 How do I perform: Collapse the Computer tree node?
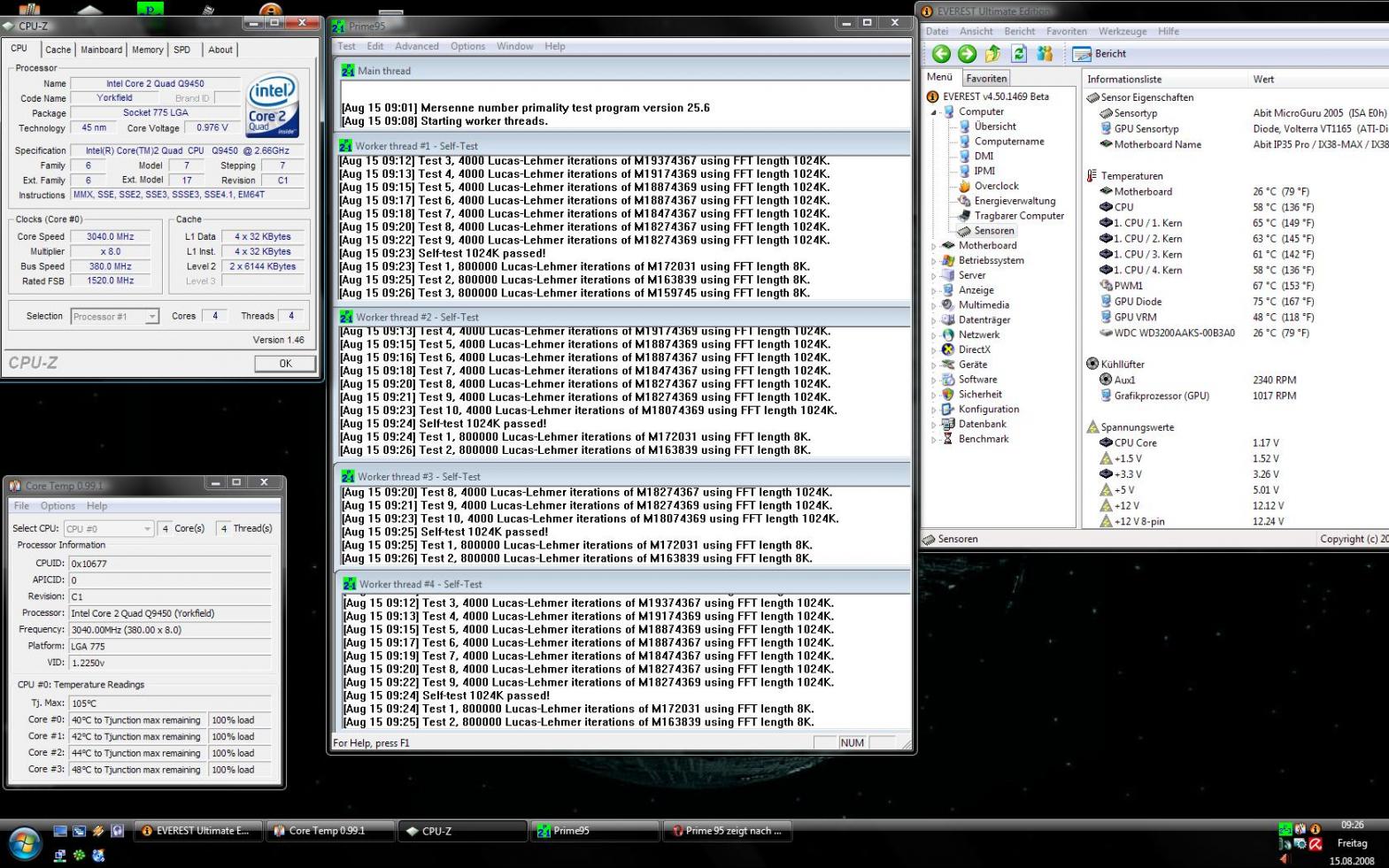point(933,112)
